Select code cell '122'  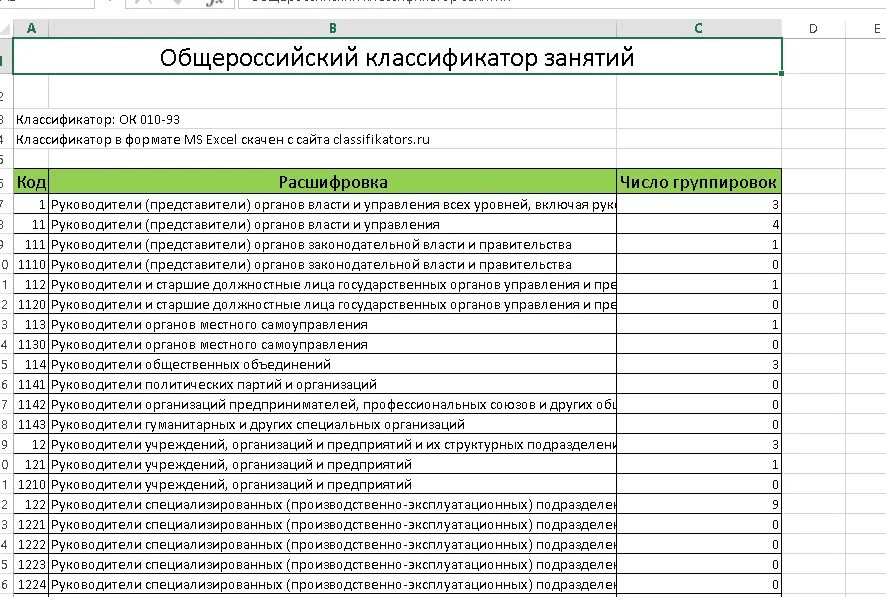pyautogui.click(x=31, y=504)
